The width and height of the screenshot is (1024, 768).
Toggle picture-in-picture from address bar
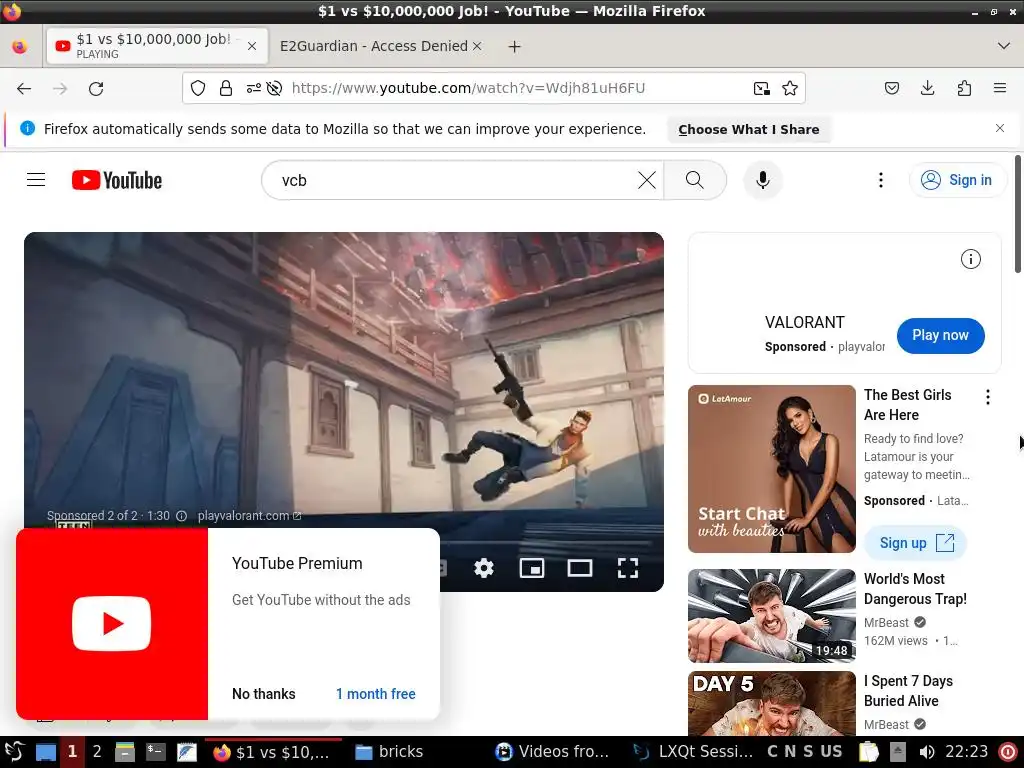coord(761,88)
